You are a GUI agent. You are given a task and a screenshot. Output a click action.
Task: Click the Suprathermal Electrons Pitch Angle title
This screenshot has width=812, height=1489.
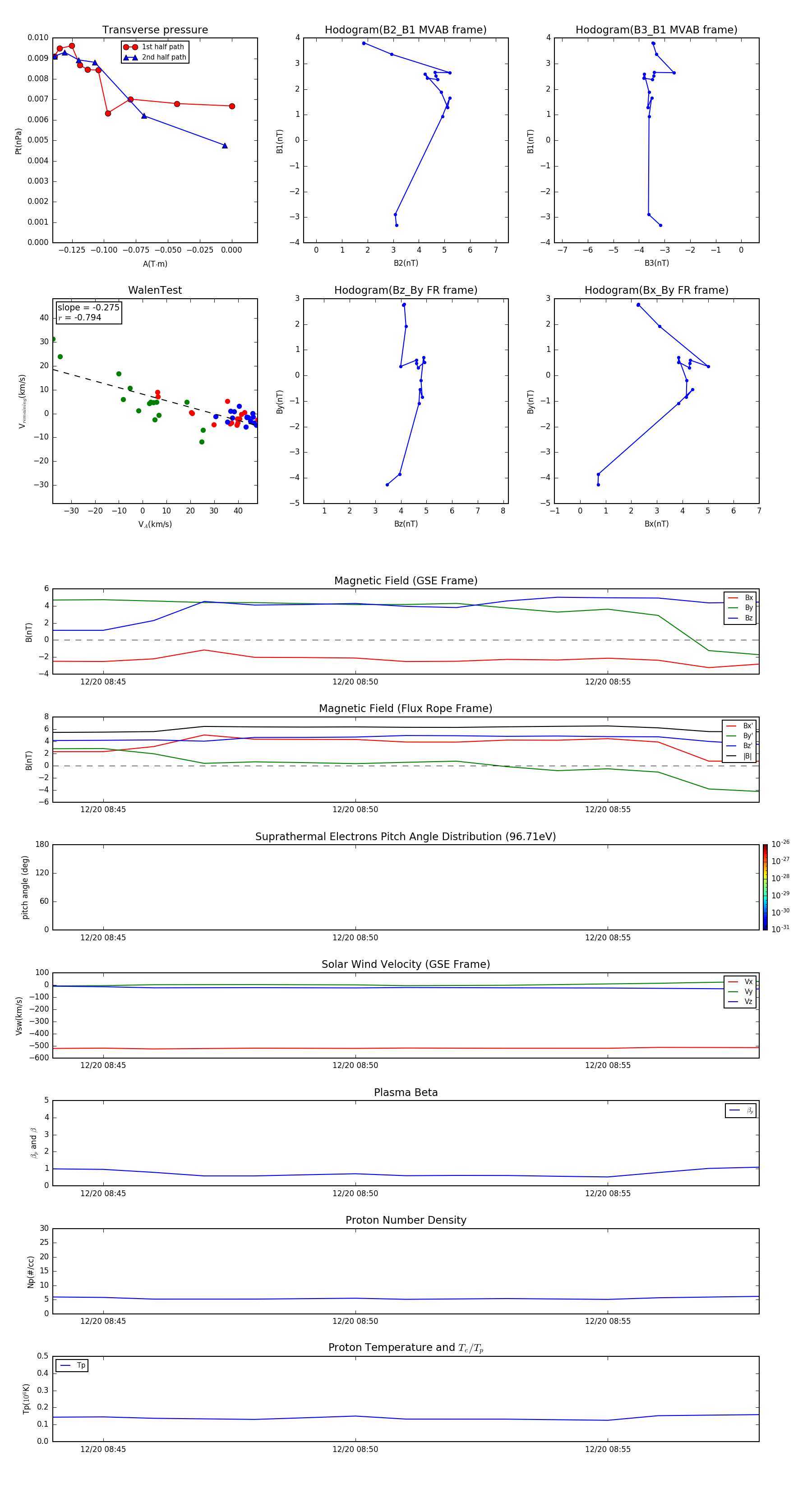pyautogui.click(x=406, y=837)
